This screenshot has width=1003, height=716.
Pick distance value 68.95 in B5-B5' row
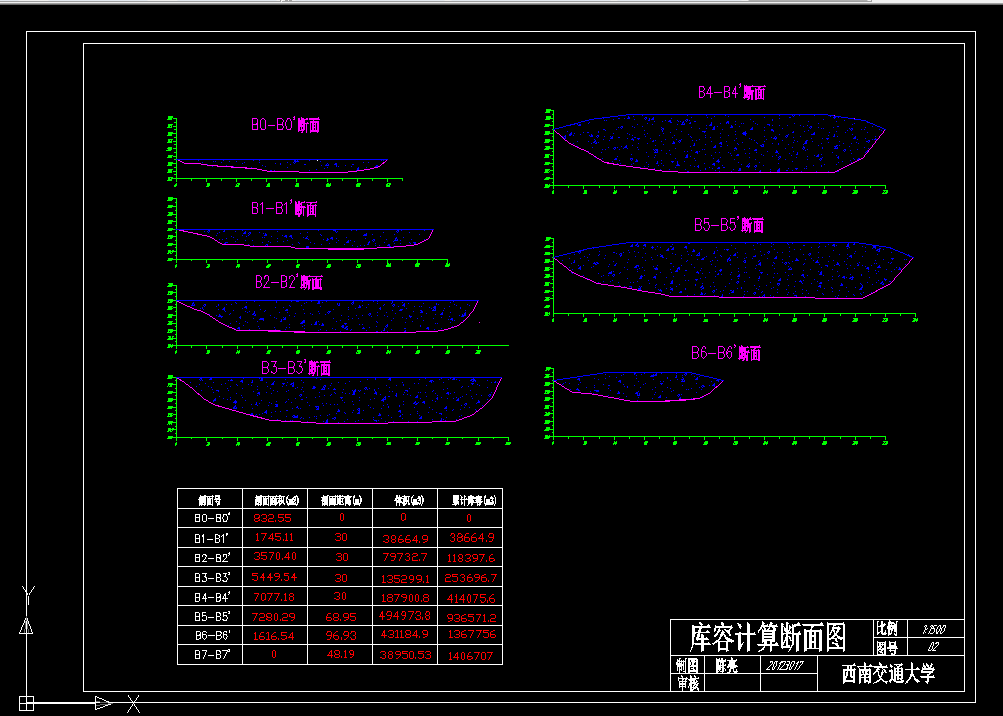341,617
